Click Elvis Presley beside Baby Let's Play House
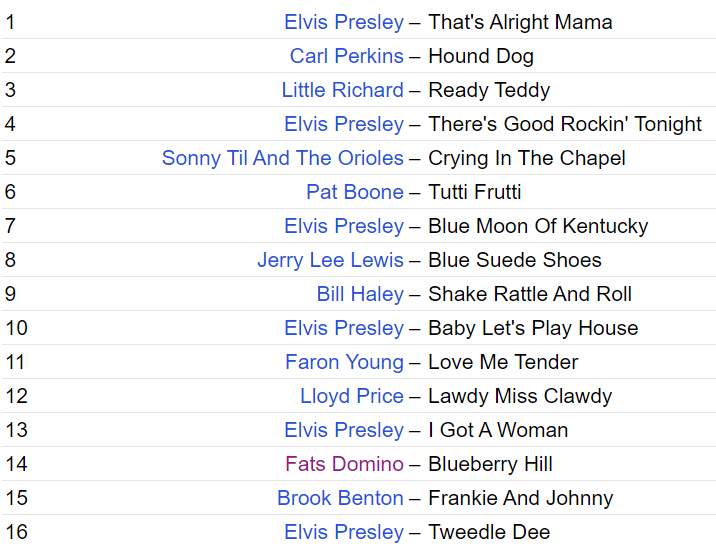 click(344, 328)
